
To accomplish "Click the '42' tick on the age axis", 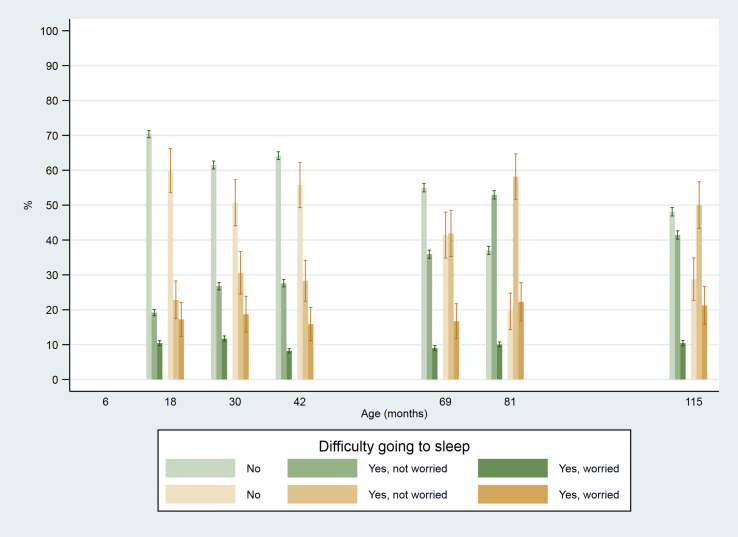I will [299, 402].
